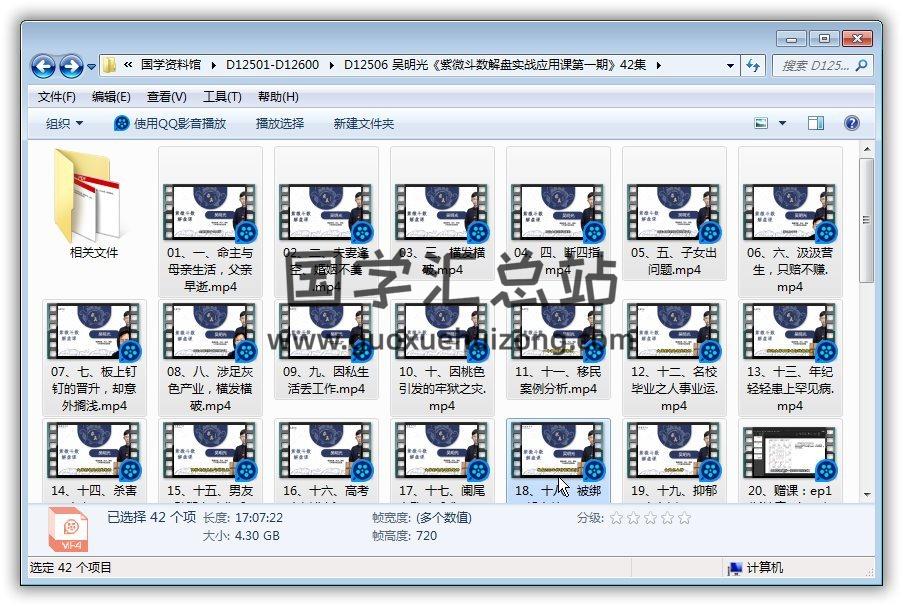Expand the arrow after 国学资料馆 breadcrumb
This screenshot has height=606, width=903.
coord(214,65)
